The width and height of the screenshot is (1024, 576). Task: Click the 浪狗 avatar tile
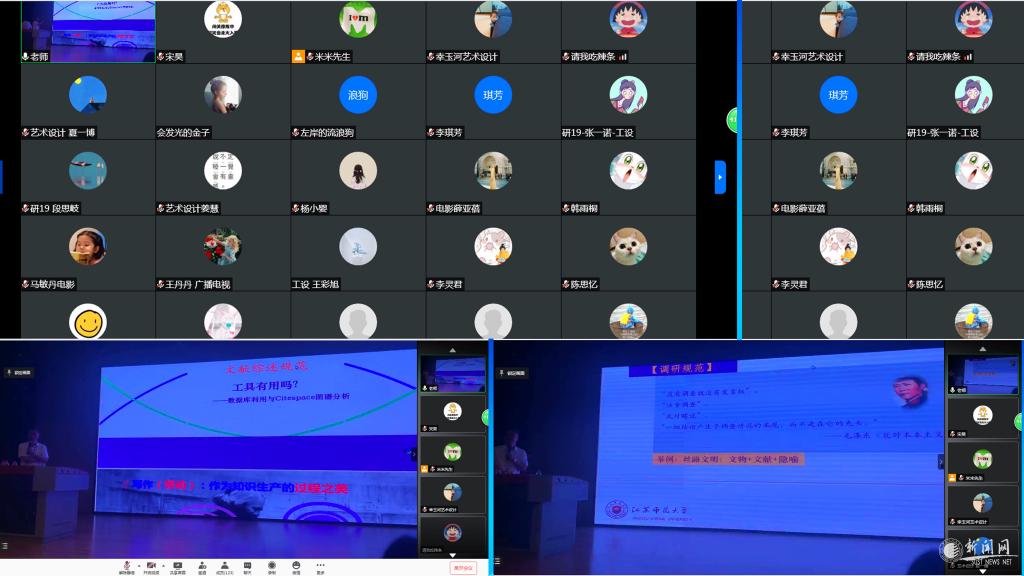[358, 96]
